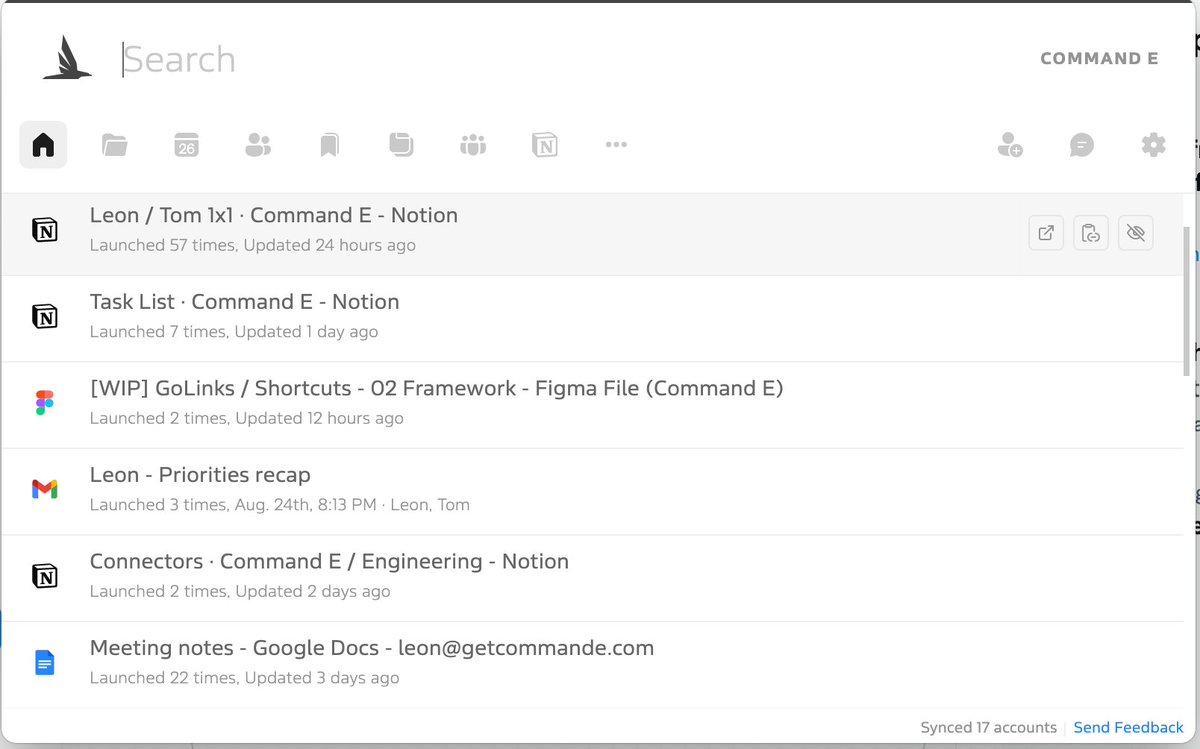
Task: Open settings via the gear icon
Action: [1153, 145]
